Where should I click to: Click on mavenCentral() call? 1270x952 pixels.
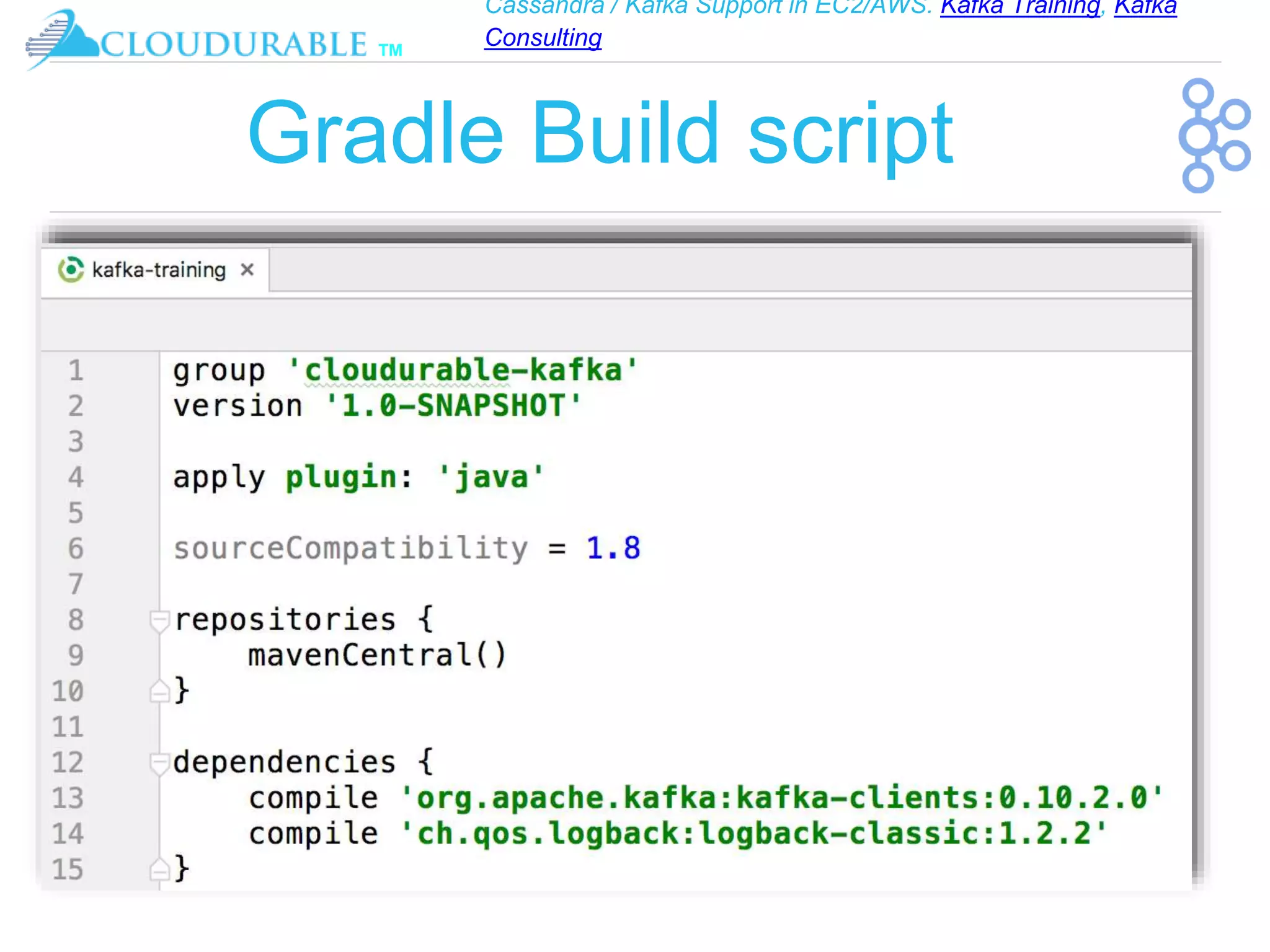click(x=377, y=656)
